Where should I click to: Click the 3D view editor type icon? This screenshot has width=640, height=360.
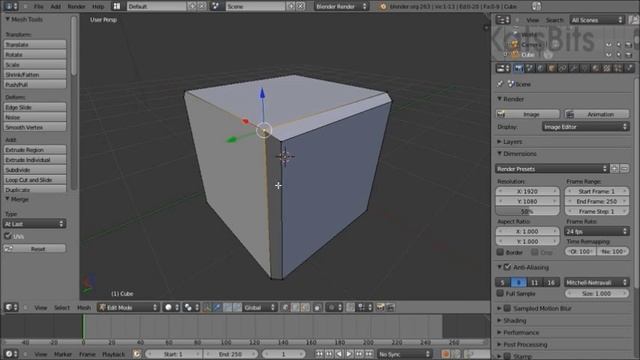11,307
